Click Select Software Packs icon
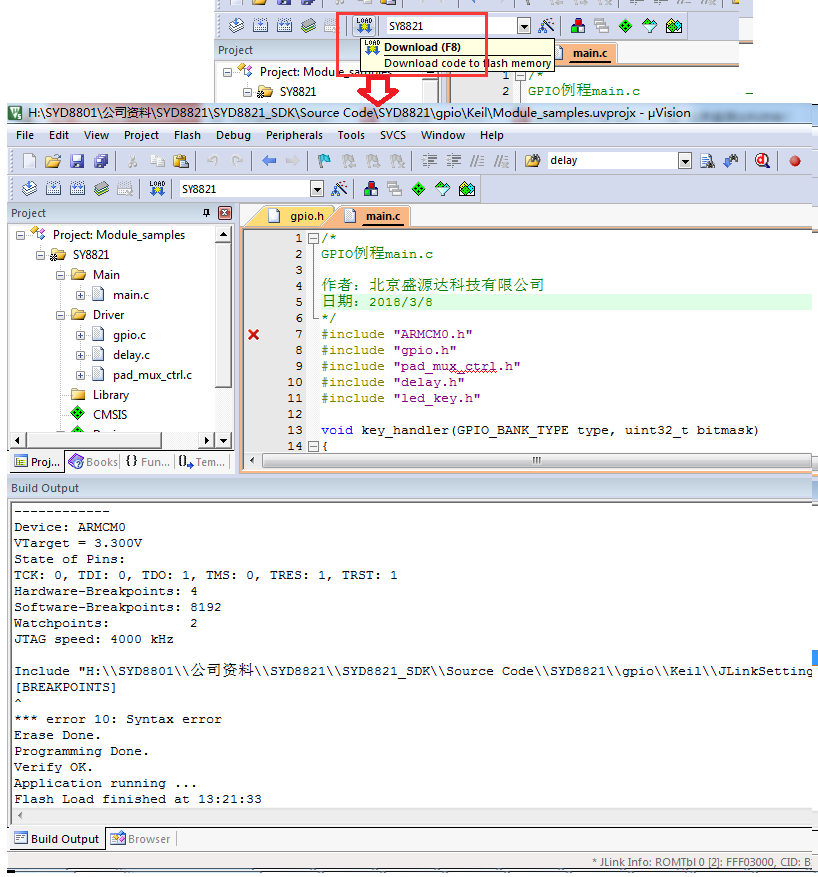818x877 pixels. click(442, 189)
